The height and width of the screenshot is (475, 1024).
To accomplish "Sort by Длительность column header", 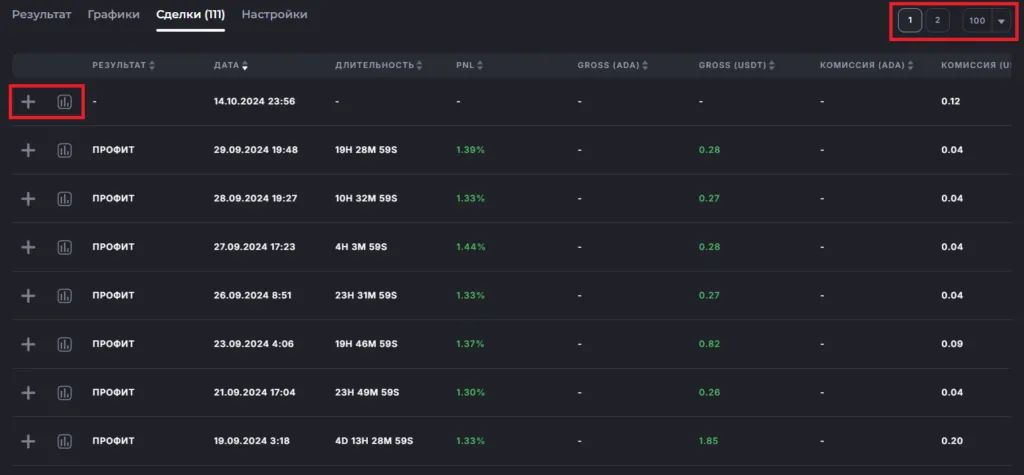I will tap(379, 66).
